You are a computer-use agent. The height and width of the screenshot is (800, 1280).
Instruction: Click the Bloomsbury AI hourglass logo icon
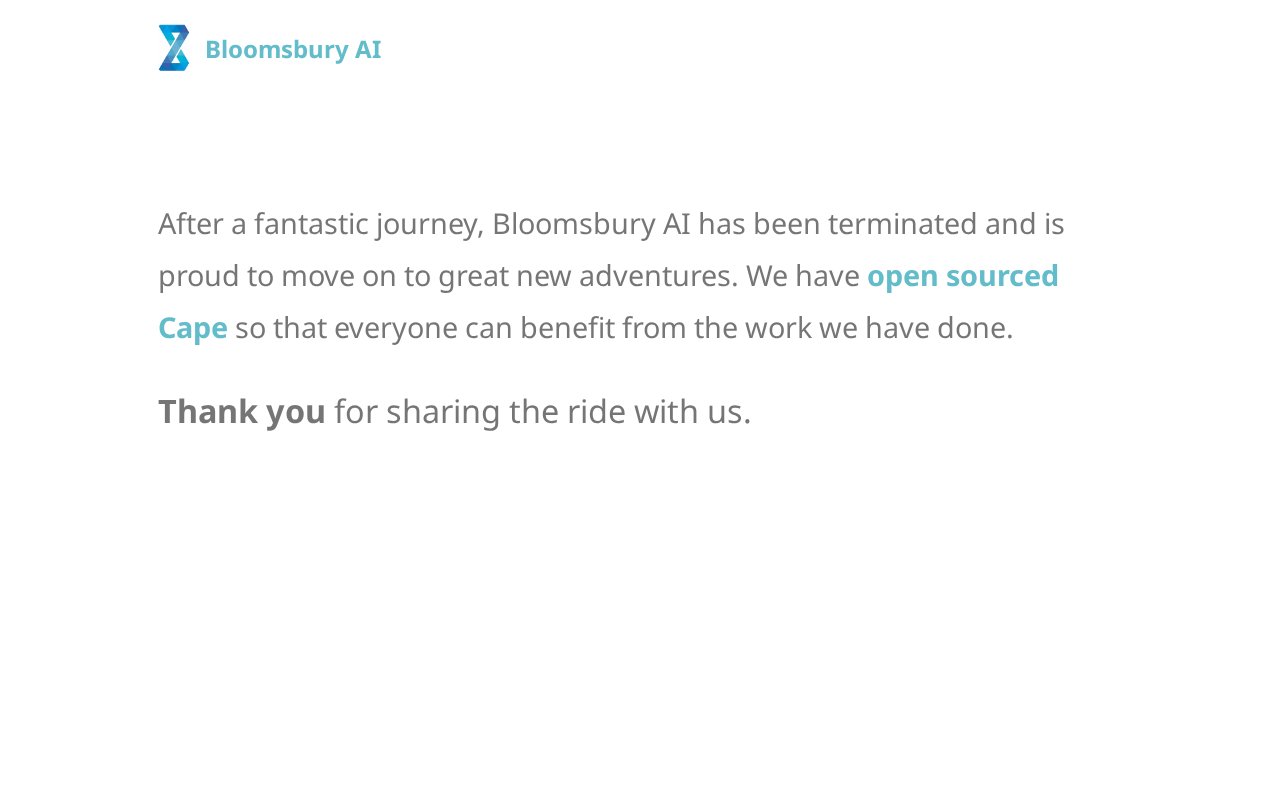[x=173, y=48]
